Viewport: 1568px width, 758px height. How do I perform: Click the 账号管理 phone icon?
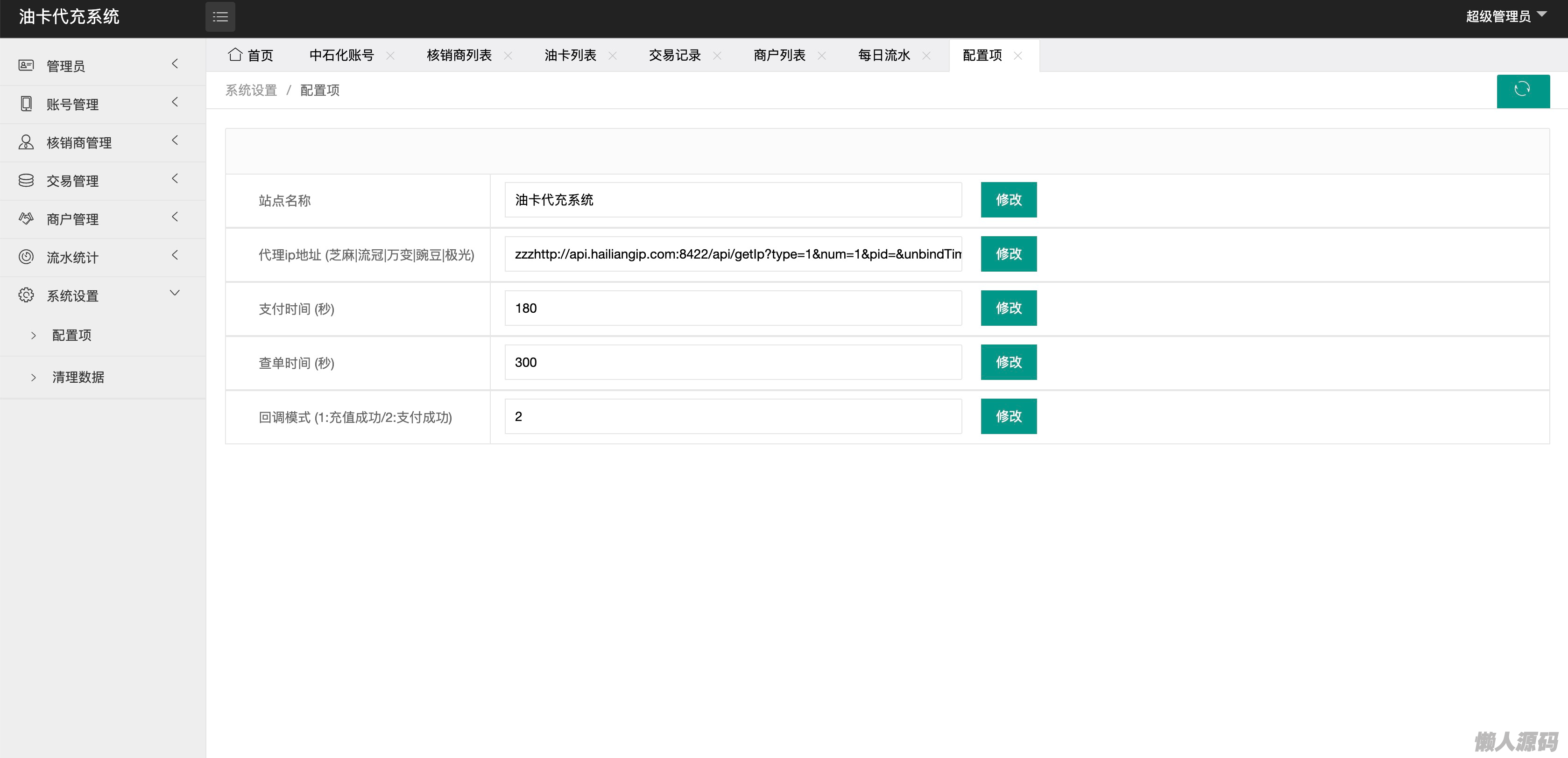point(26,104)
